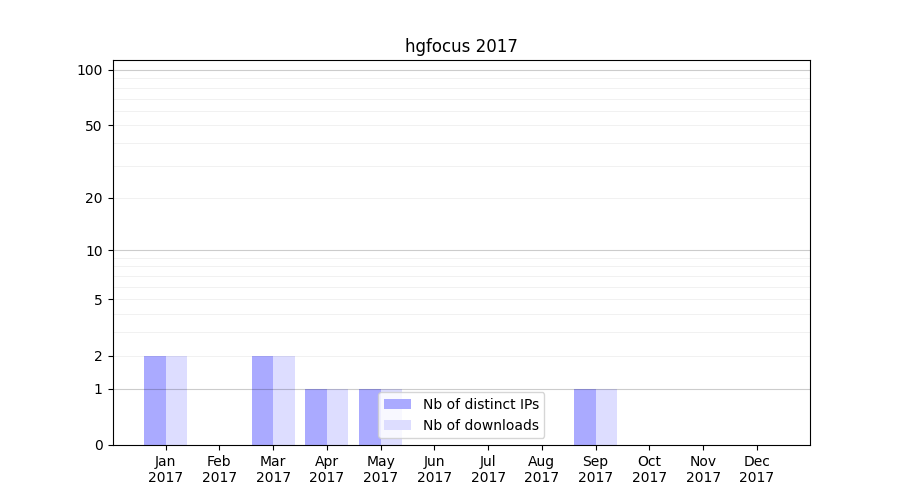Select the 'Nb of distinct IPs' legend label

pos(480,404)
